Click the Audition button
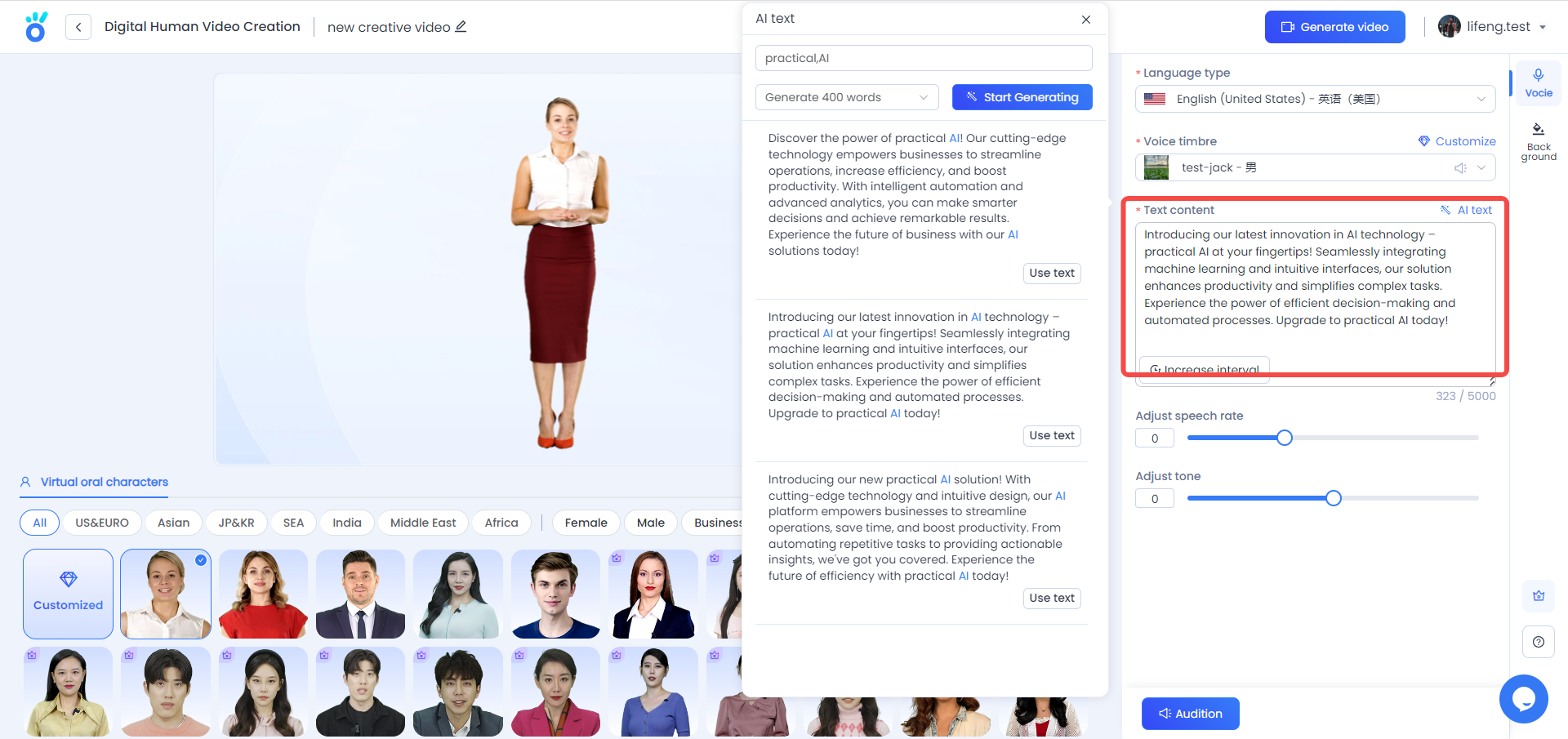The height and width of the screenshot is (739, 1568). (1191, 714)
